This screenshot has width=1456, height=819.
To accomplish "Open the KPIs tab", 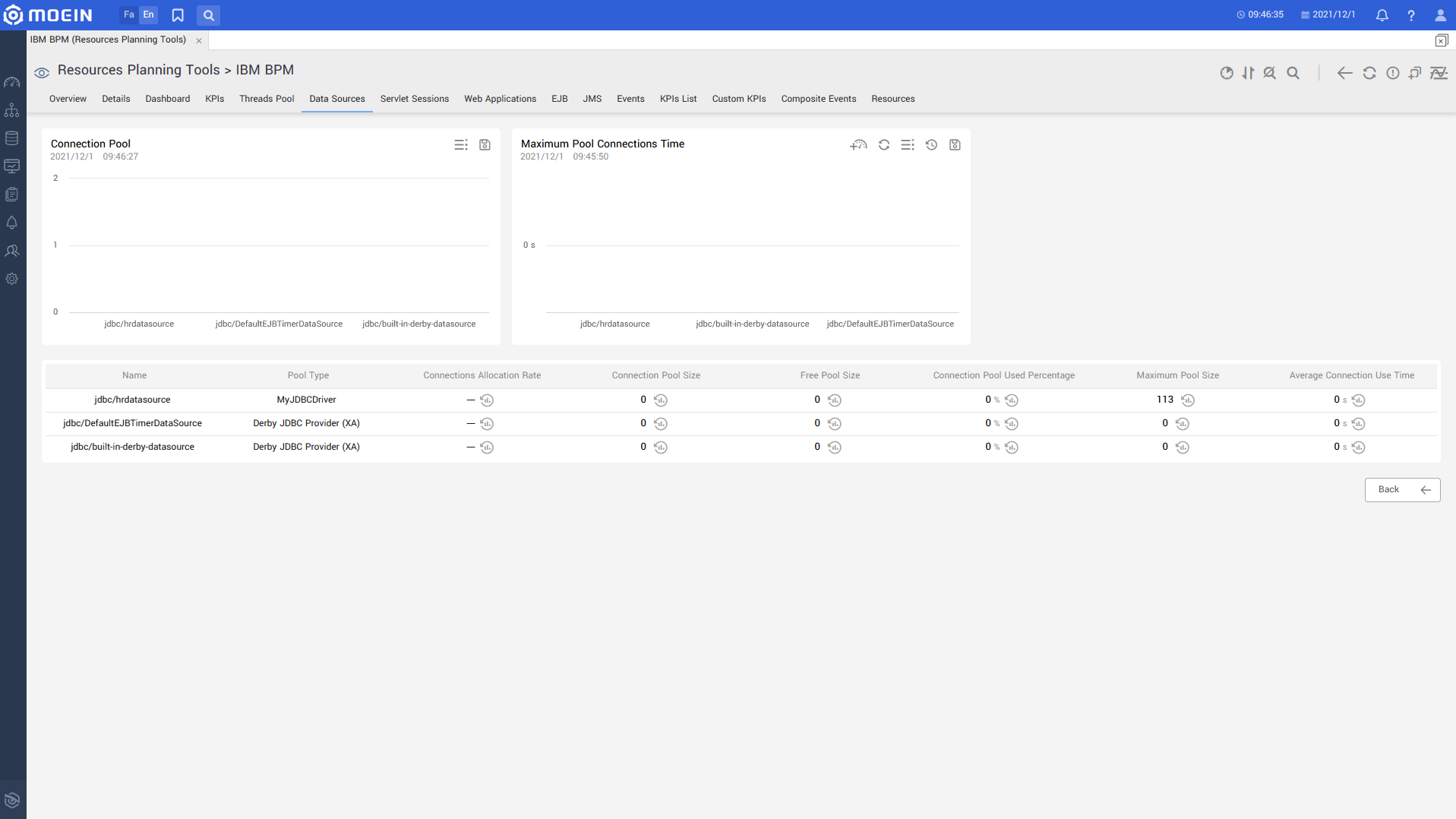I will (215, 99).
